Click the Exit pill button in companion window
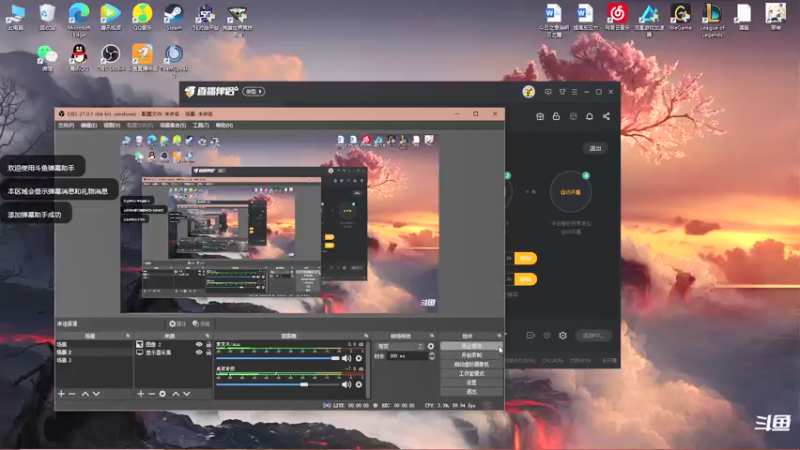Image resolution: width=800 pixels, height=450 pixels. [595, 148]
